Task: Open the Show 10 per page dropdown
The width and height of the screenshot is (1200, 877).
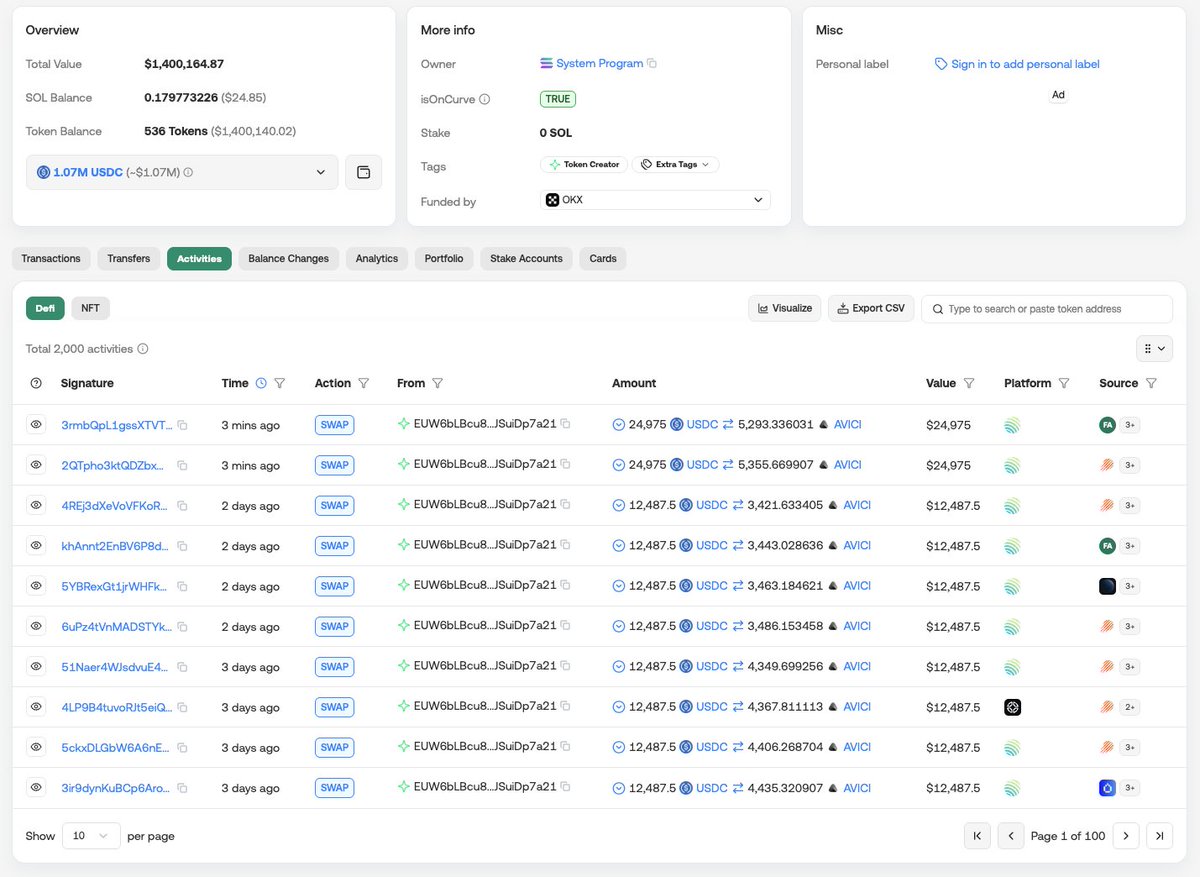Action: pyautogui.click(x=90, y=835)
